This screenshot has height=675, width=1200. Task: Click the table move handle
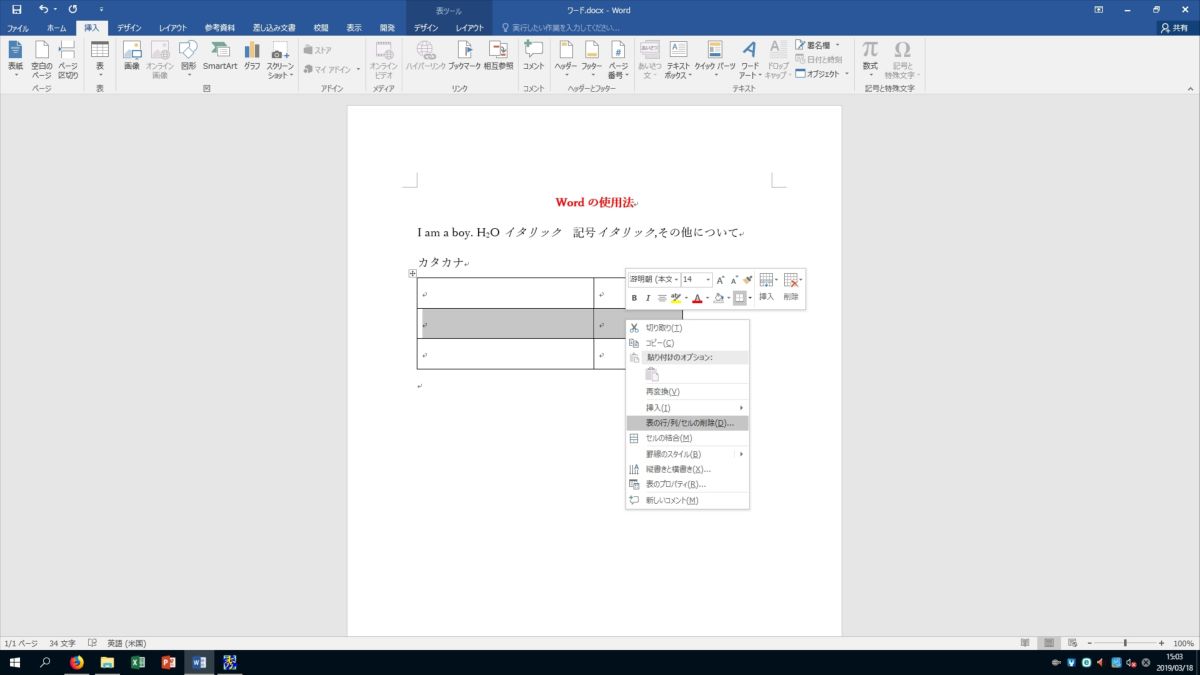(412, 273)
